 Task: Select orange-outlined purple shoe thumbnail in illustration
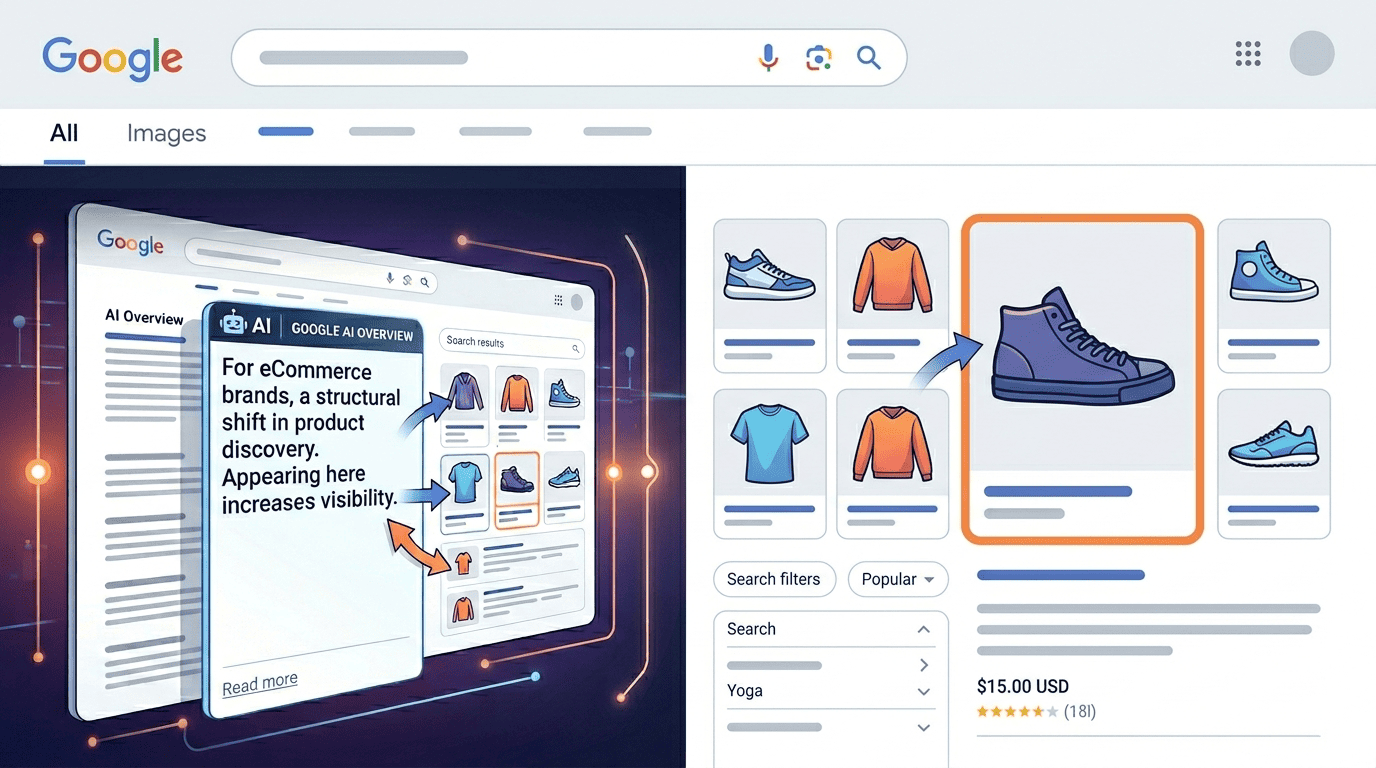(x=517, y=489)
